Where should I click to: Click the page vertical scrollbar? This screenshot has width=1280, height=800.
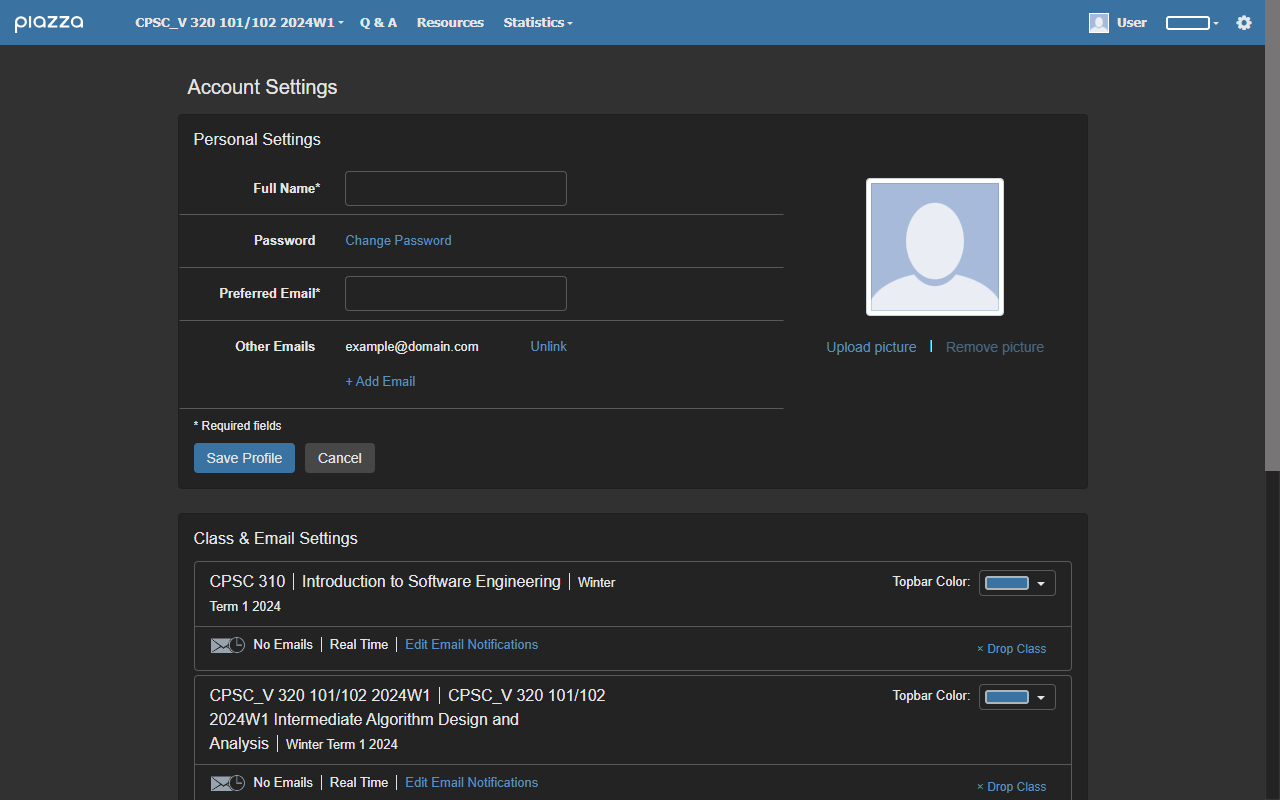pos(1272,235)
